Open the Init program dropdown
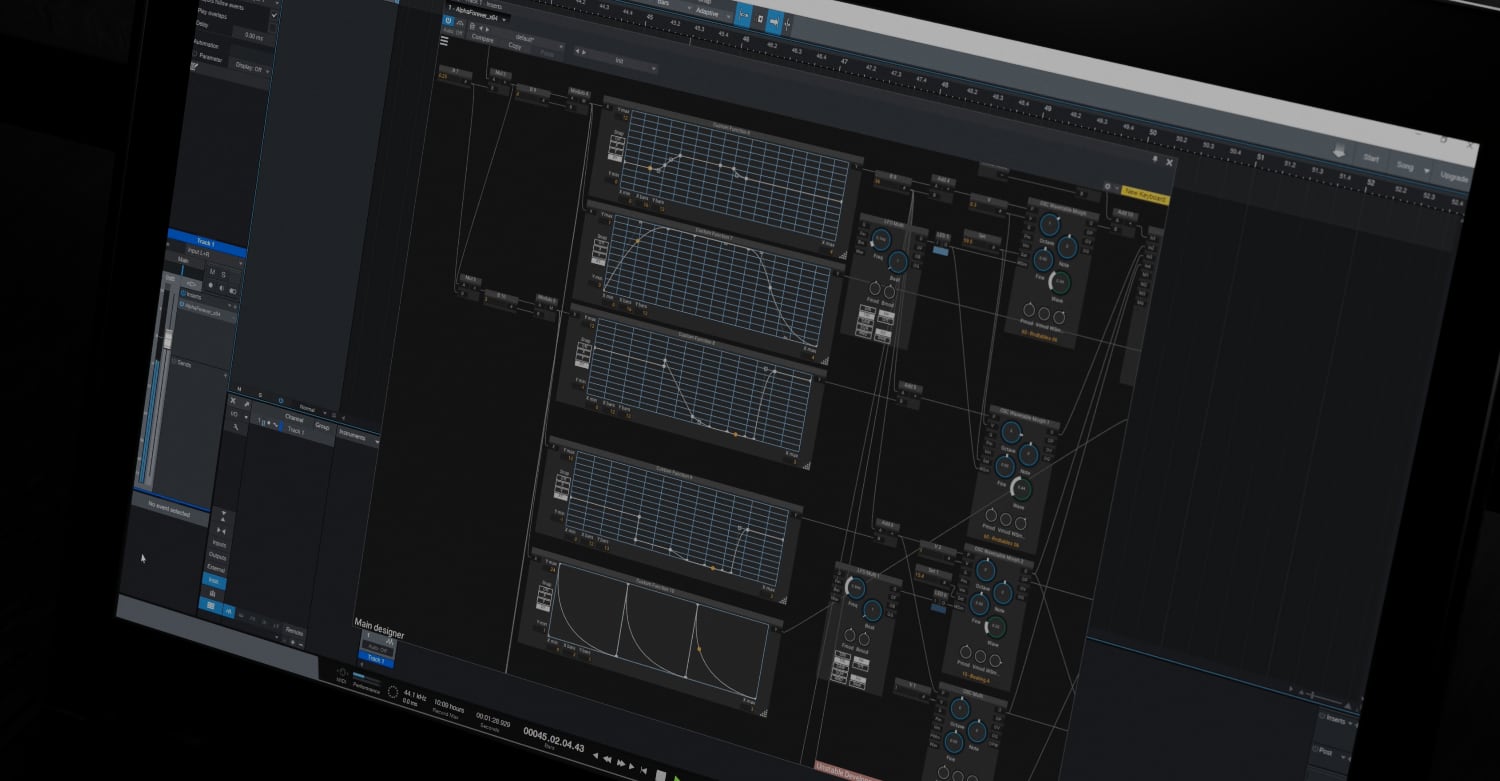Screen dimensions: 1500x781 [x=620, y=61]
